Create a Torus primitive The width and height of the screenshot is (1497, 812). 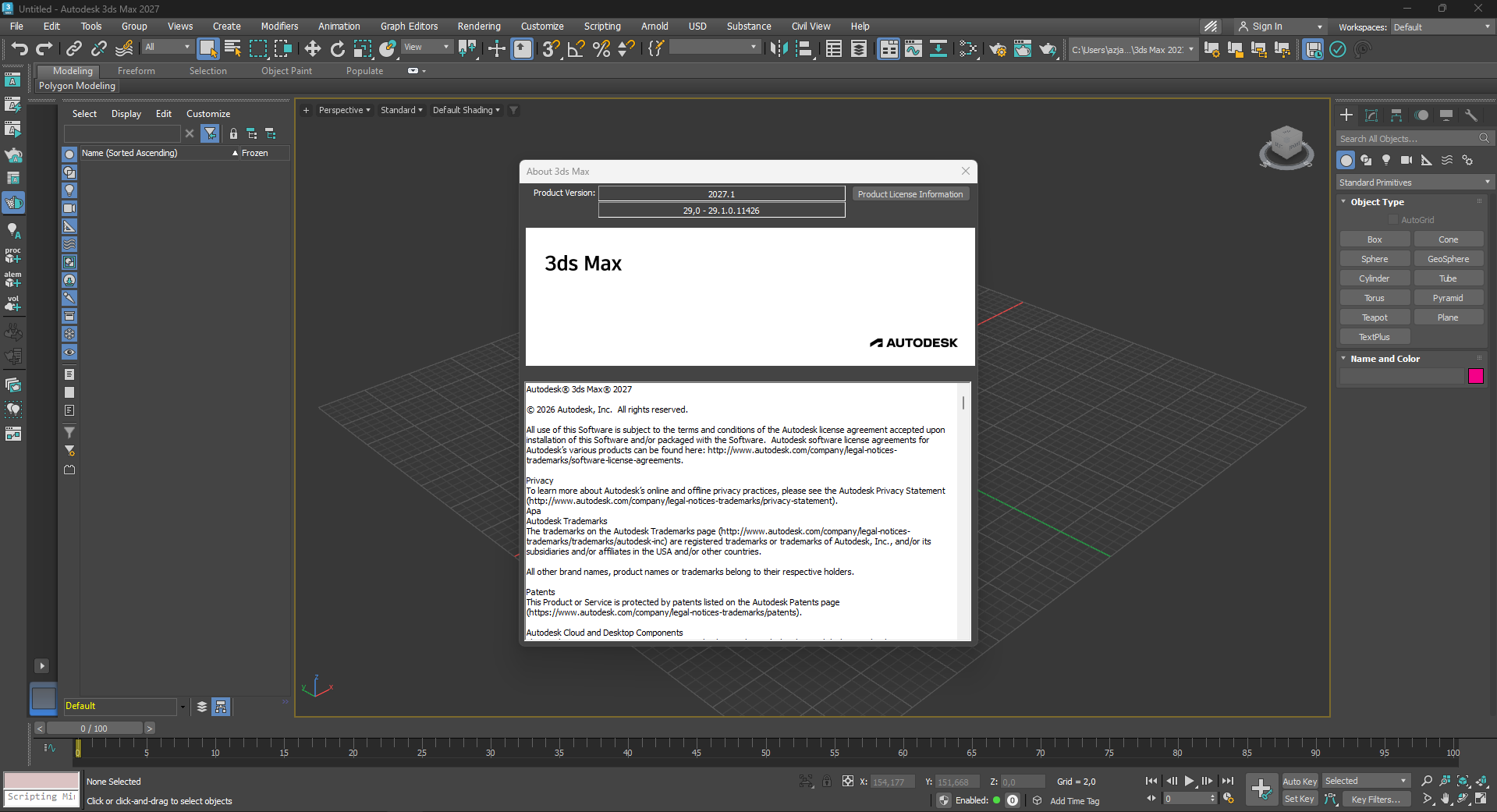(x=1375, y=298)
